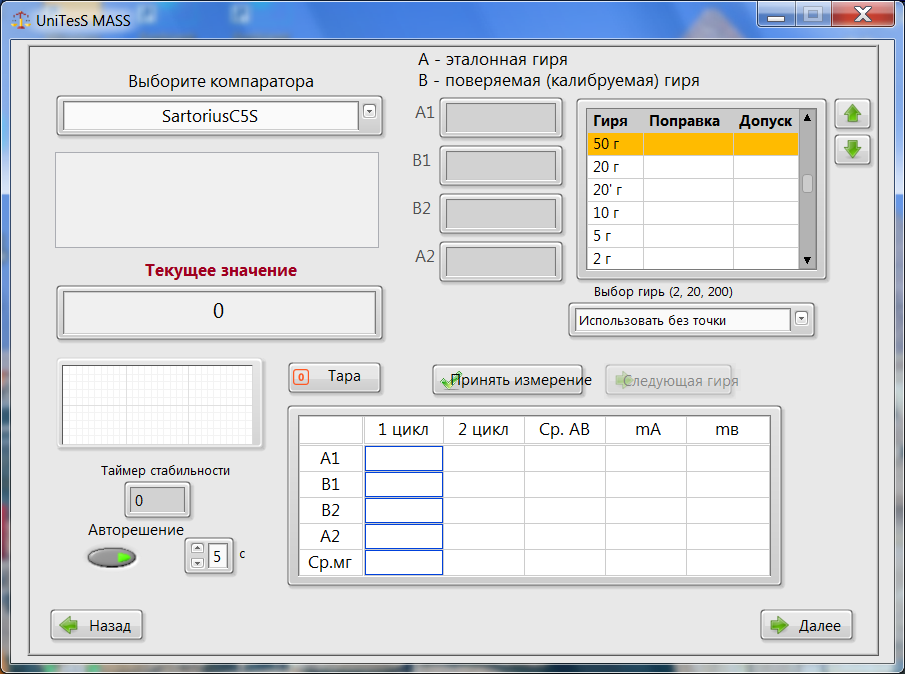The height and width of the screenshot is (674, 905).
Task: Toggle the Авторешение switch
Action: click(111, 558)
